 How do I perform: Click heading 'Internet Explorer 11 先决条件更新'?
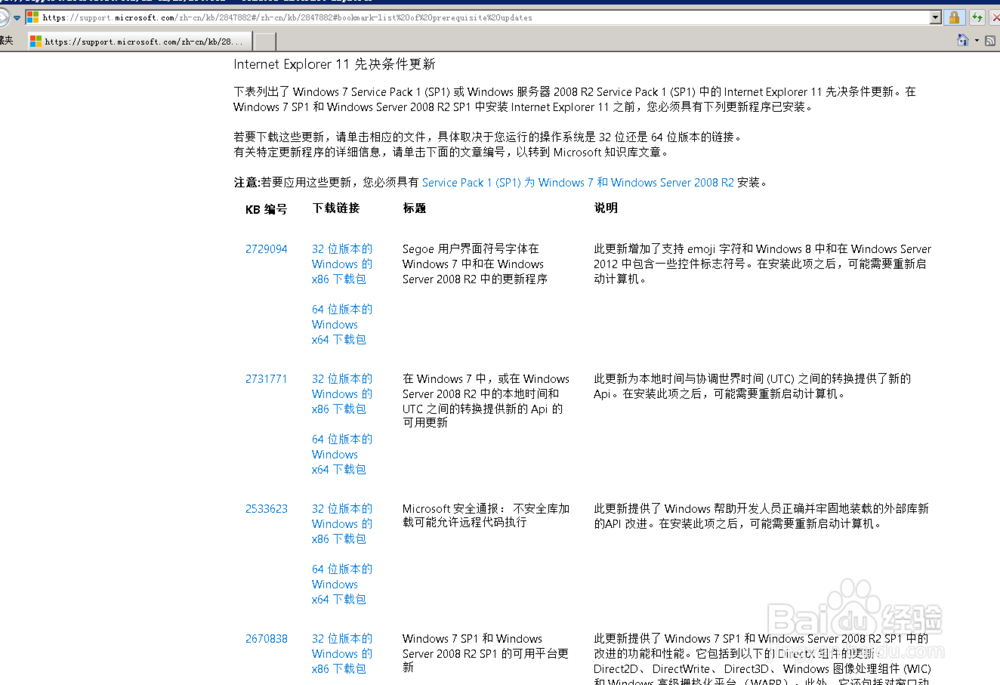tap(334, 64)
